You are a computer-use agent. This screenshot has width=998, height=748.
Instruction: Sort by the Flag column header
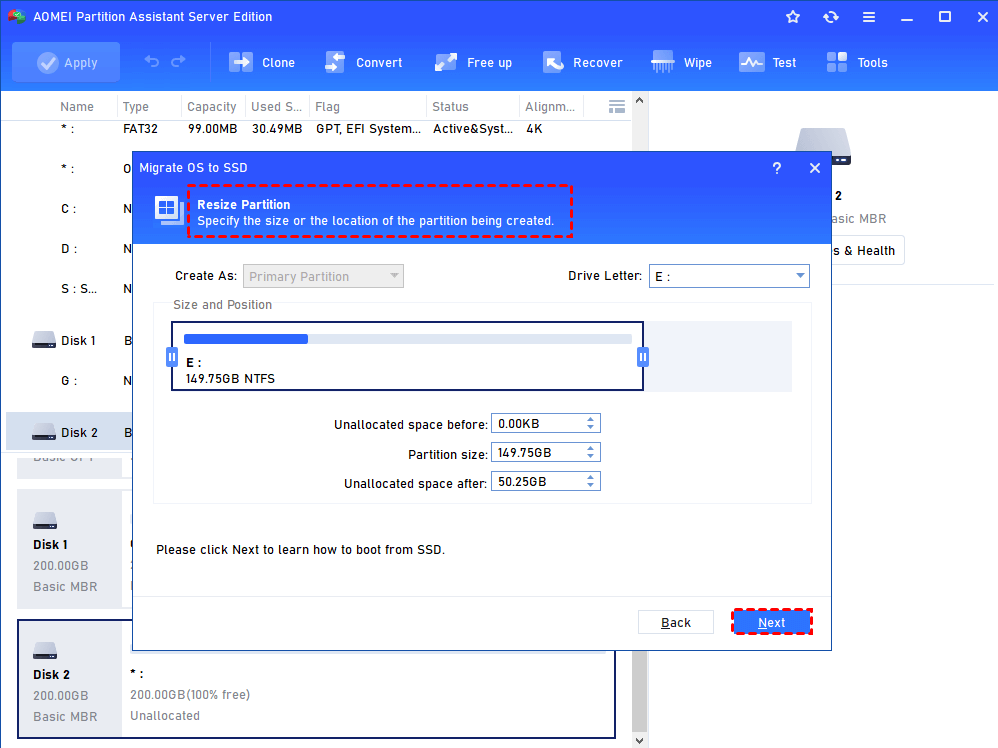327,107
